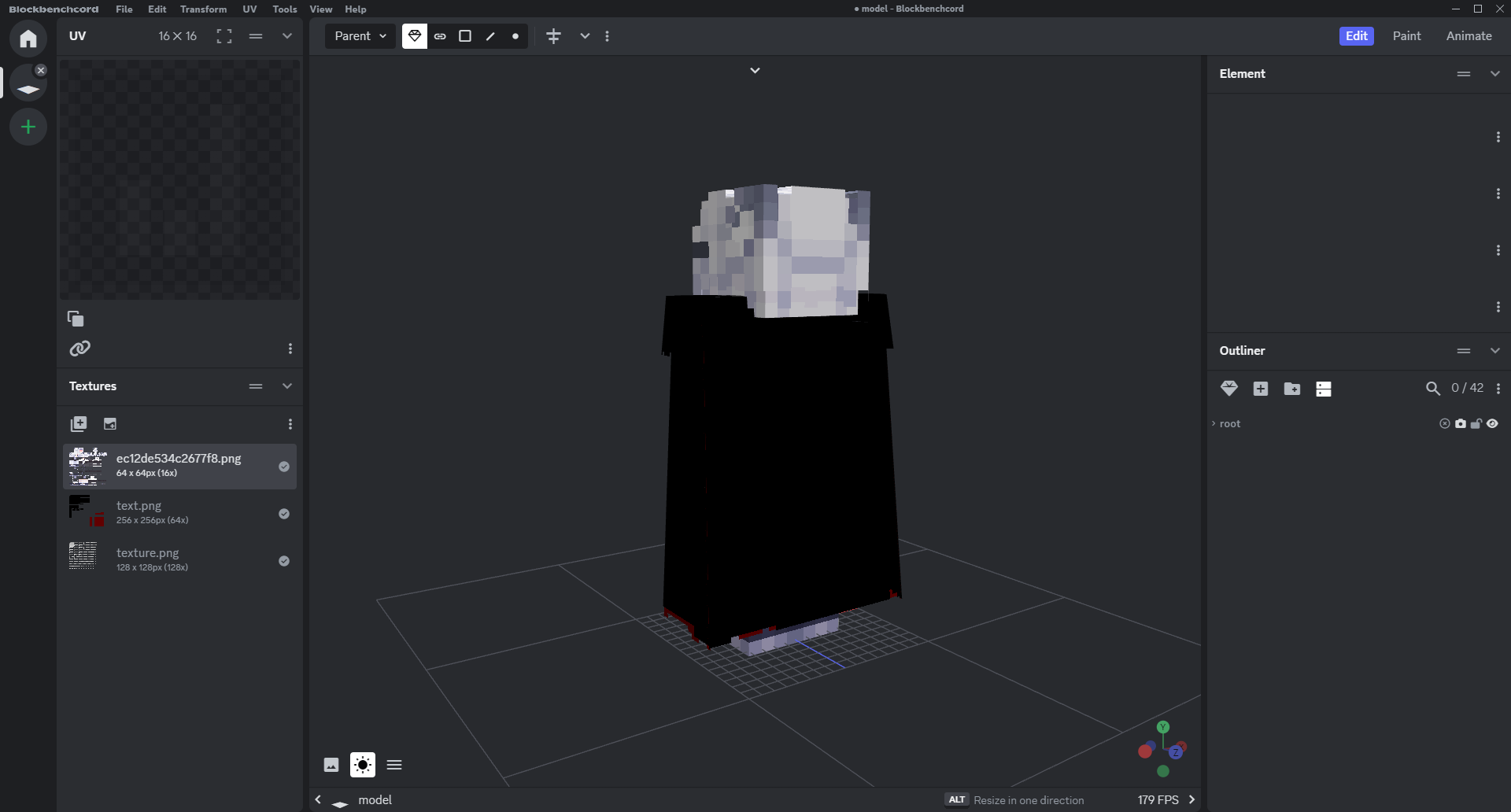The image size is (1511, 812).
Task: Click the add group folder icon
Action: (1292, 389)
